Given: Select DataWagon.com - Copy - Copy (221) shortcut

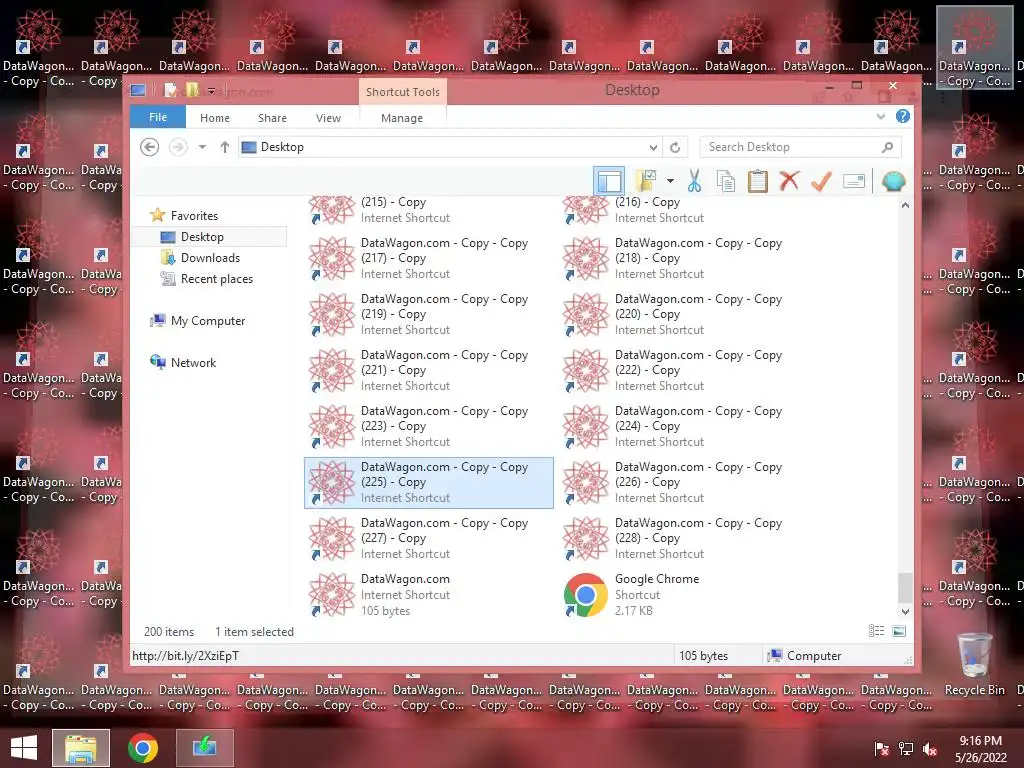Looking at the screenshot, I should 428,371.
